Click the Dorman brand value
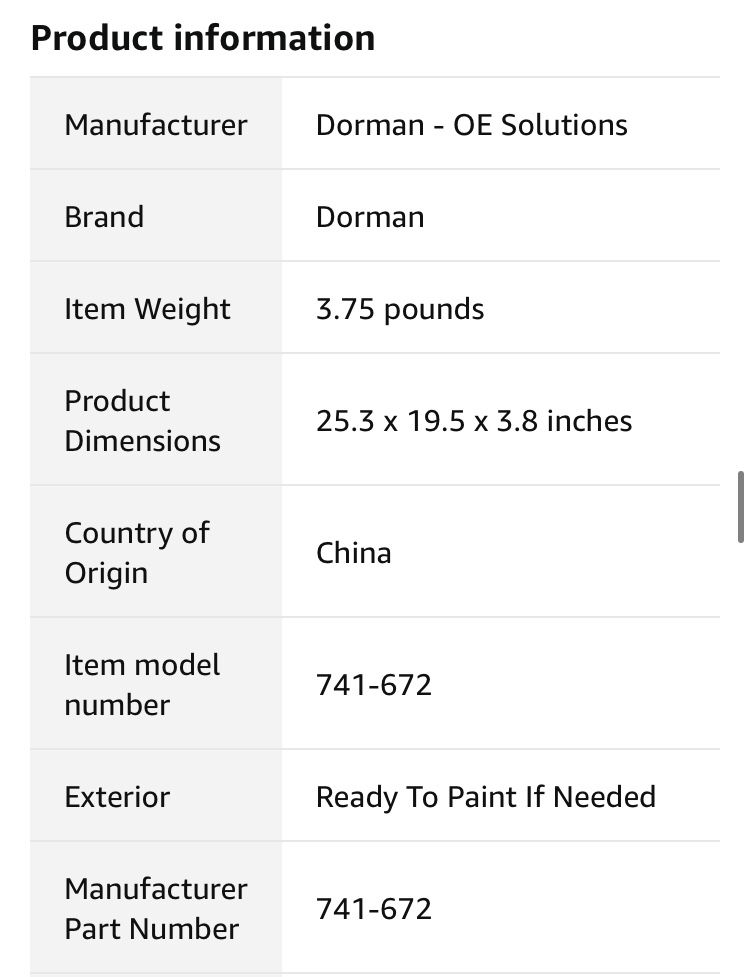750x977 pixels. coord(370,217)
